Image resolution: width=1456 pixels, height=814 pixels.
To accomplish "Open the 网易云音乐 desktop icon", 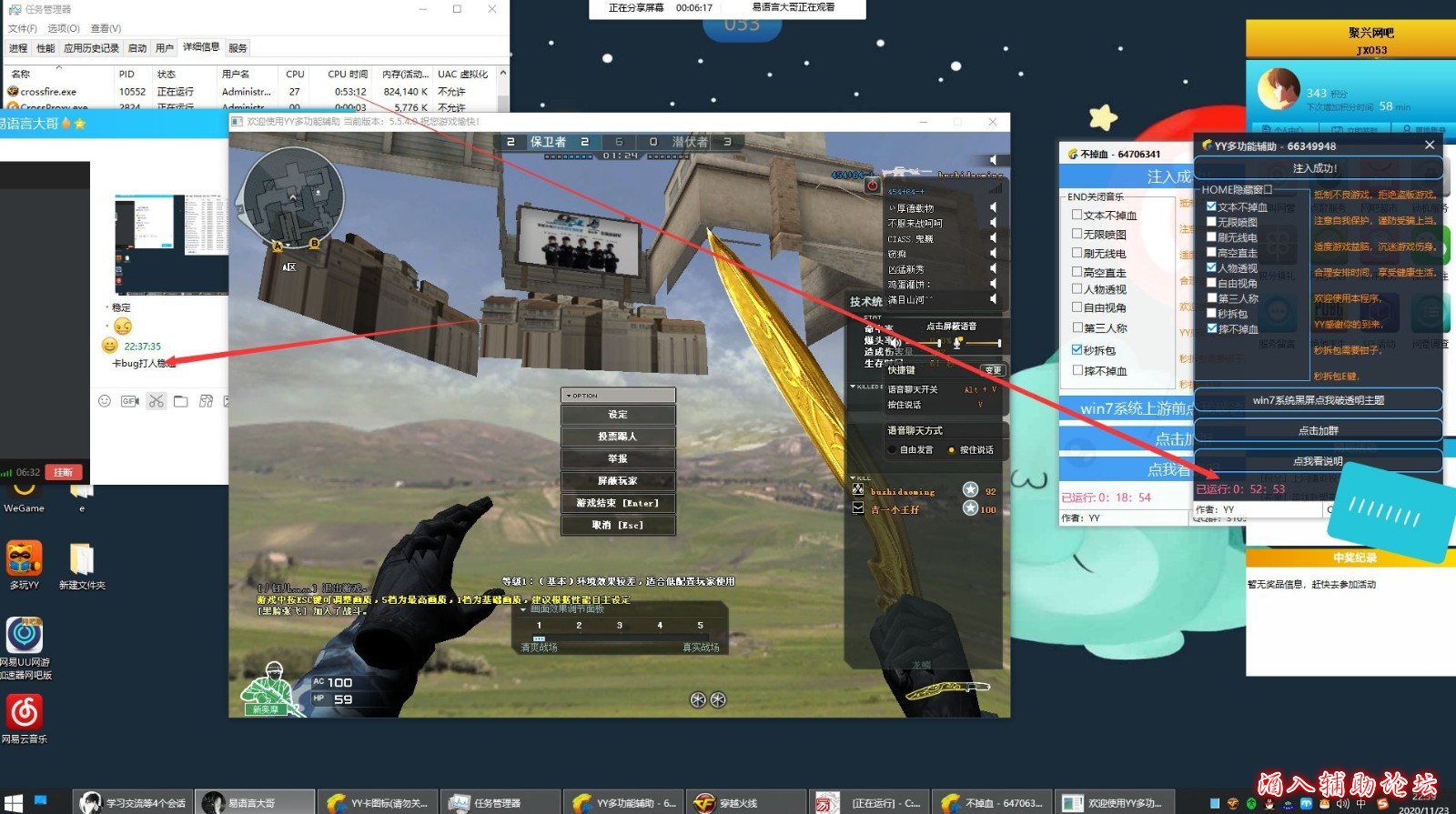I will pos(25,712).
